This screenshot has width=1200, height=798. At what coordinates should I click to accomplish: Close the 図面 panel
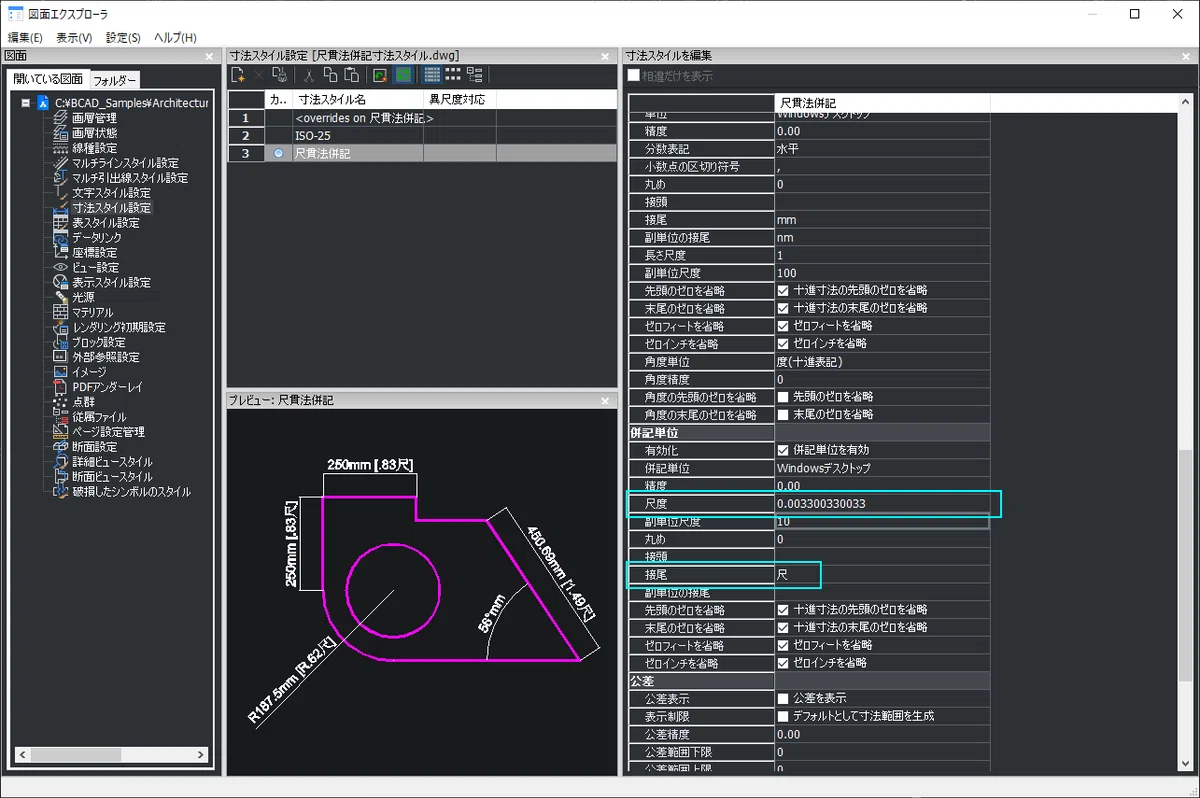click(209, 56)
